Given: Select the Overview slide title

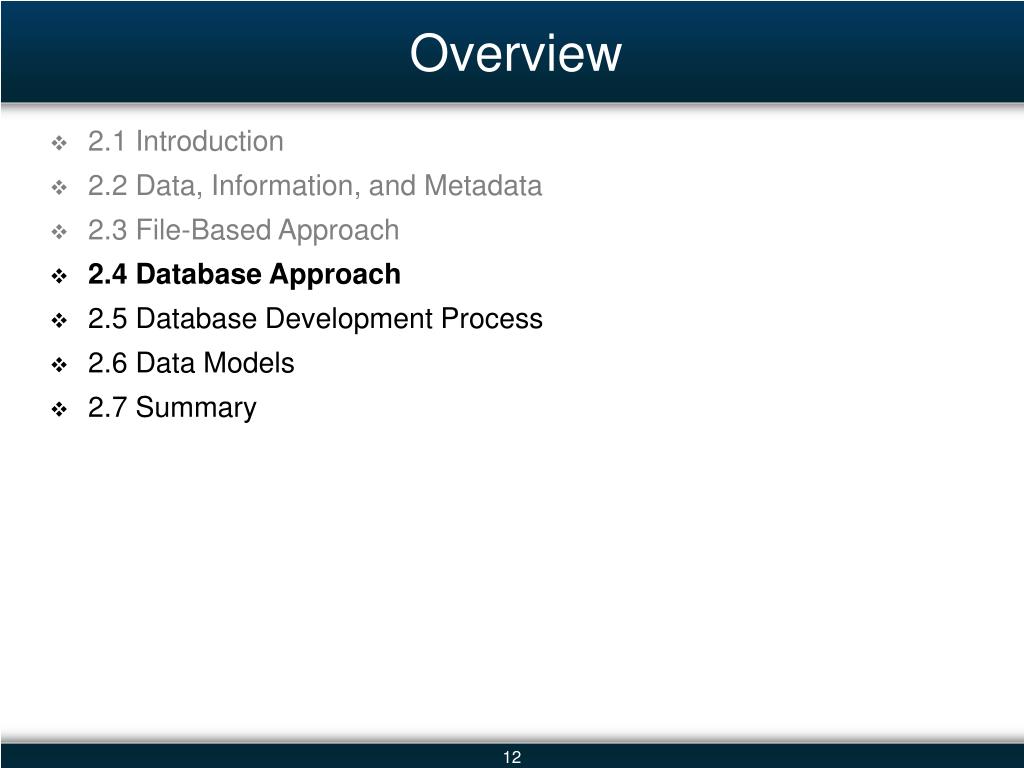Looking at the screenshot, I should click(x=515, y=53).
